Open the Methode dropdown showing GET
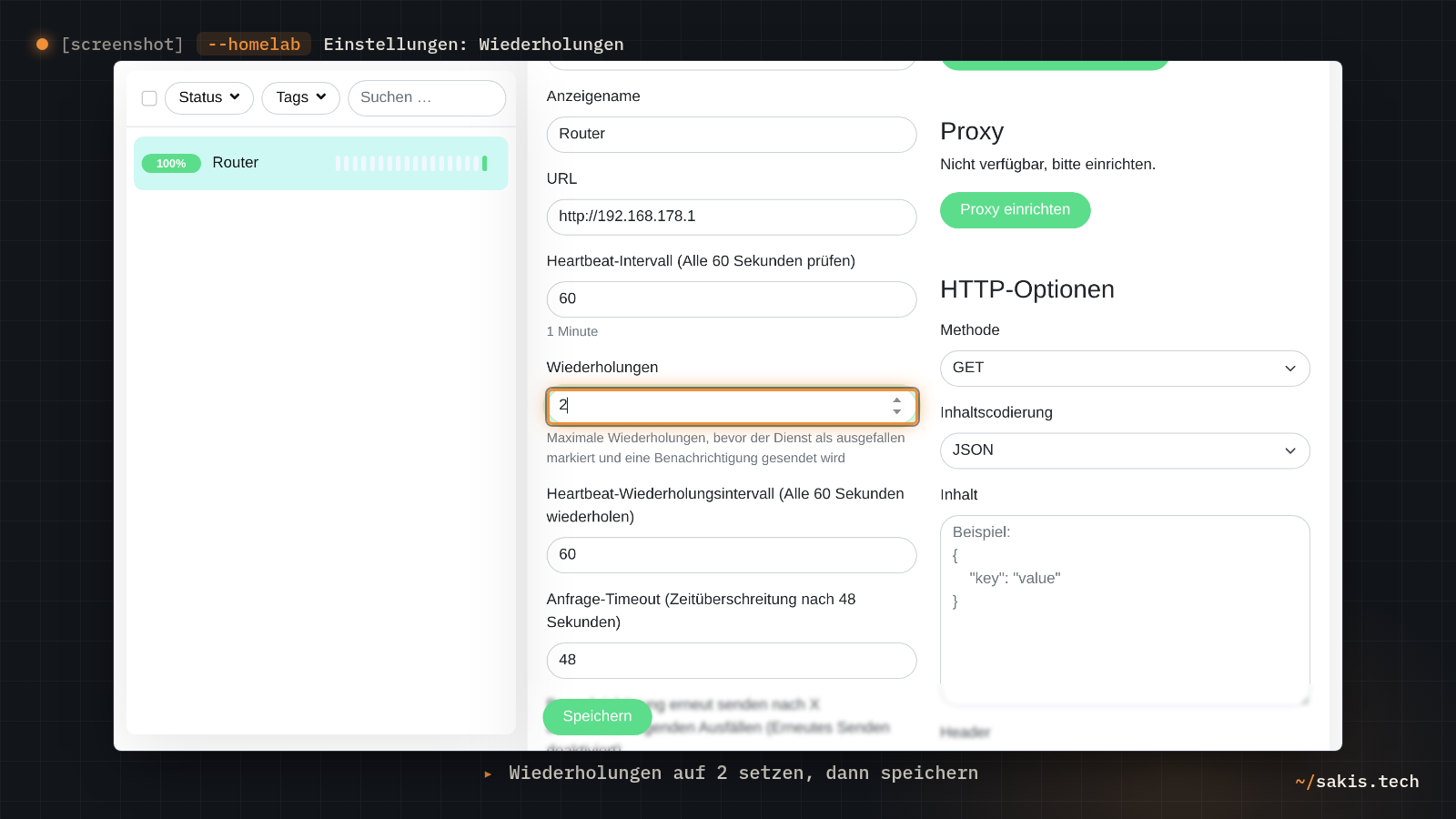 [x=1125, y=369]
